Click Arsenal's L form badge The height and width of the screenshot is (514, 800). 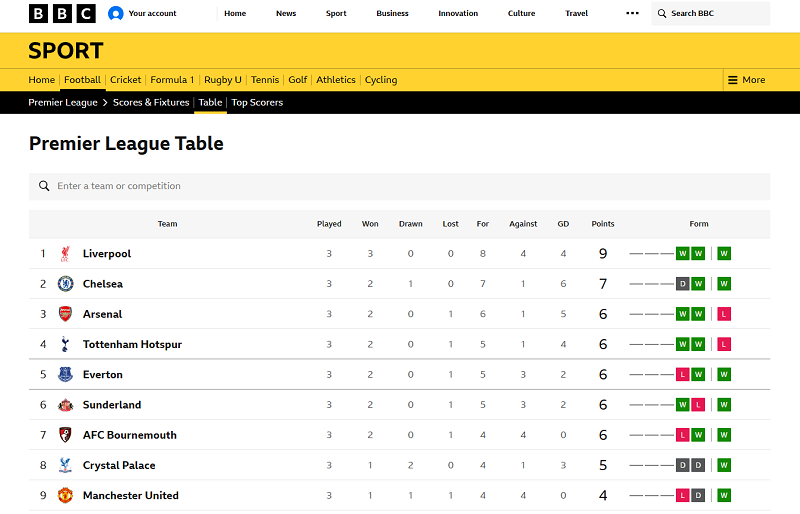click(x=724, y=314)
